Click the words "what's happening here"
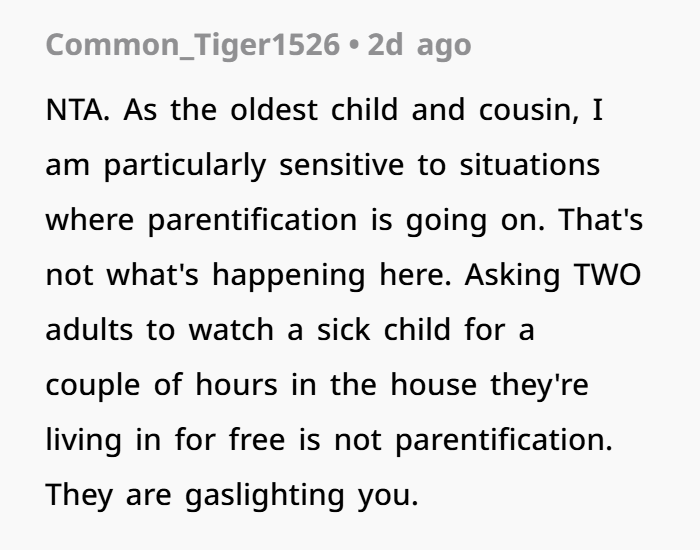 pyautogui.click(x=279, y=275)
